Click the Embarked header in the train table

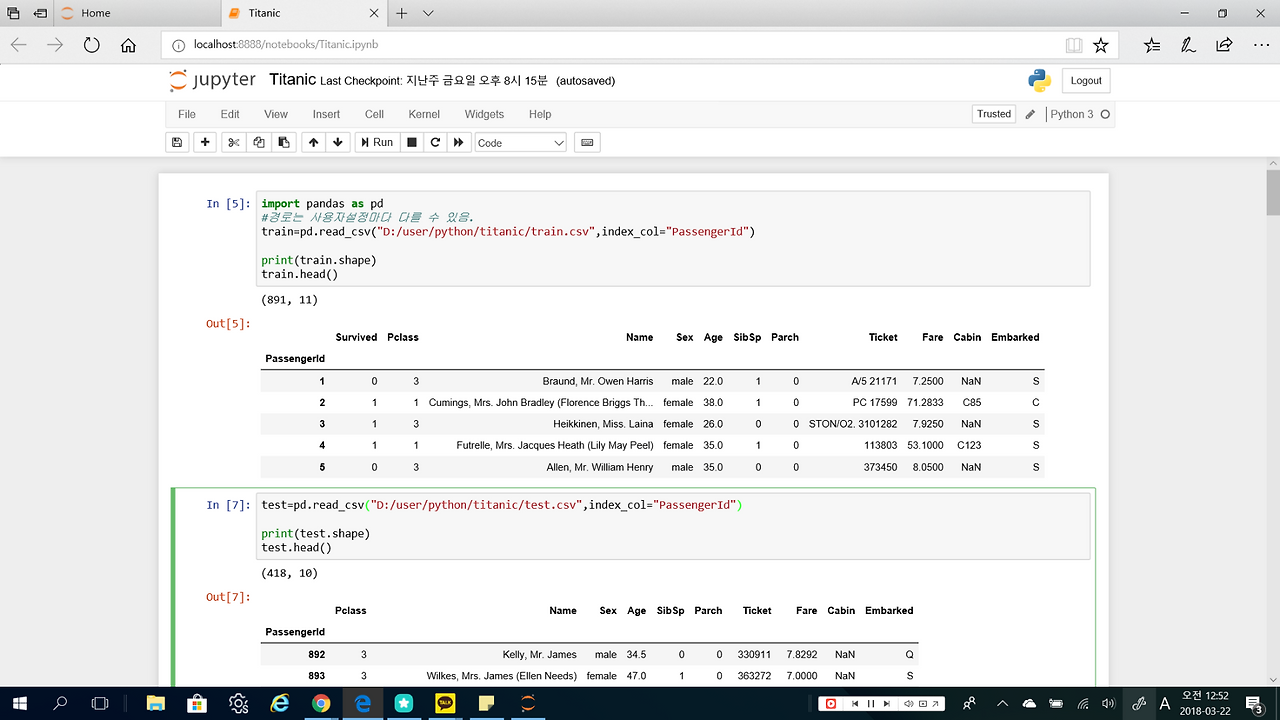(1015, 337)
